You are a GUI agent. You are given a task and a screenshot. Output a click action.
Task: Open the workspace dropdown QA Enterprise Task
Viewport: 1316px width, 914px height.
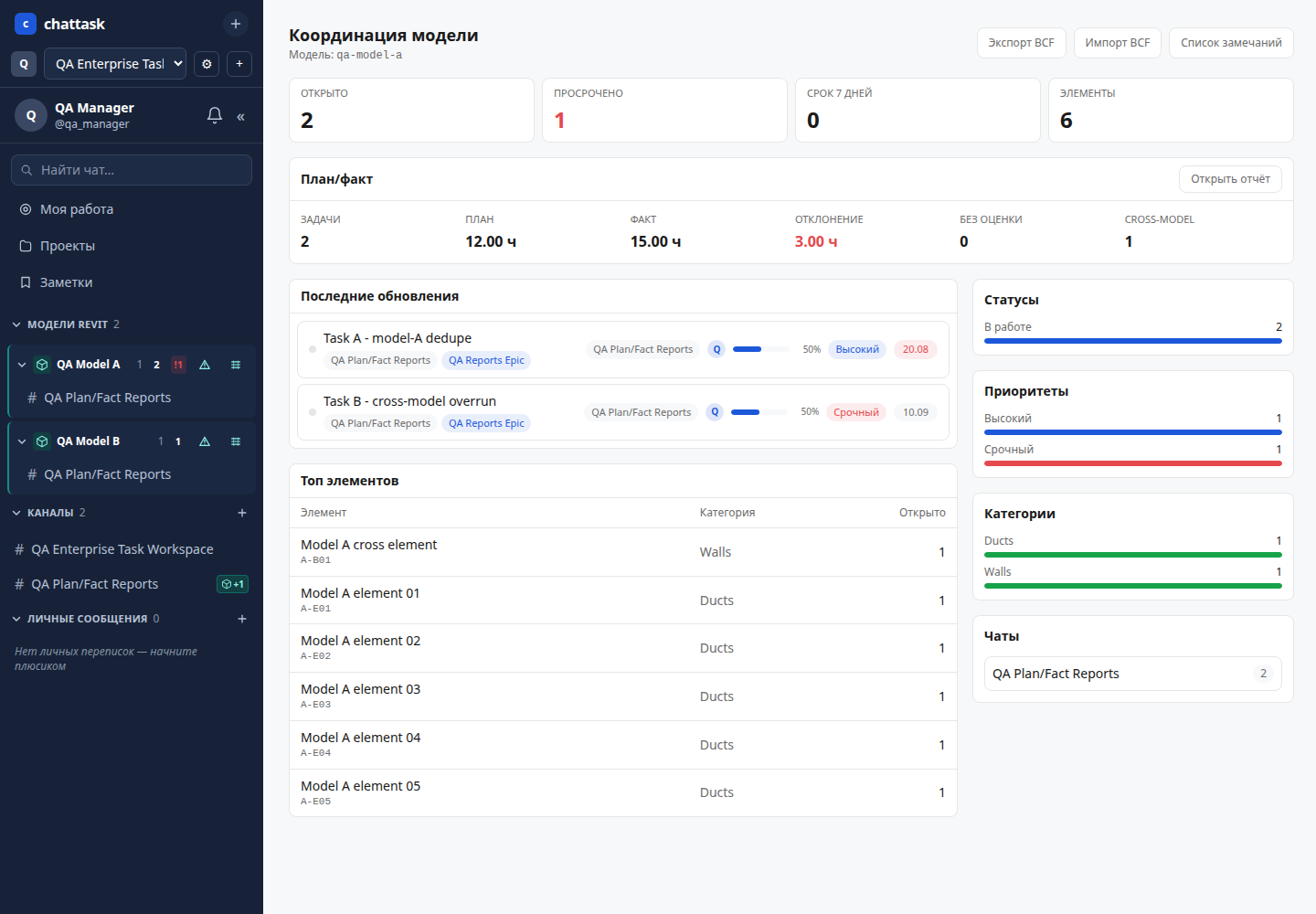tap(115, 64)
